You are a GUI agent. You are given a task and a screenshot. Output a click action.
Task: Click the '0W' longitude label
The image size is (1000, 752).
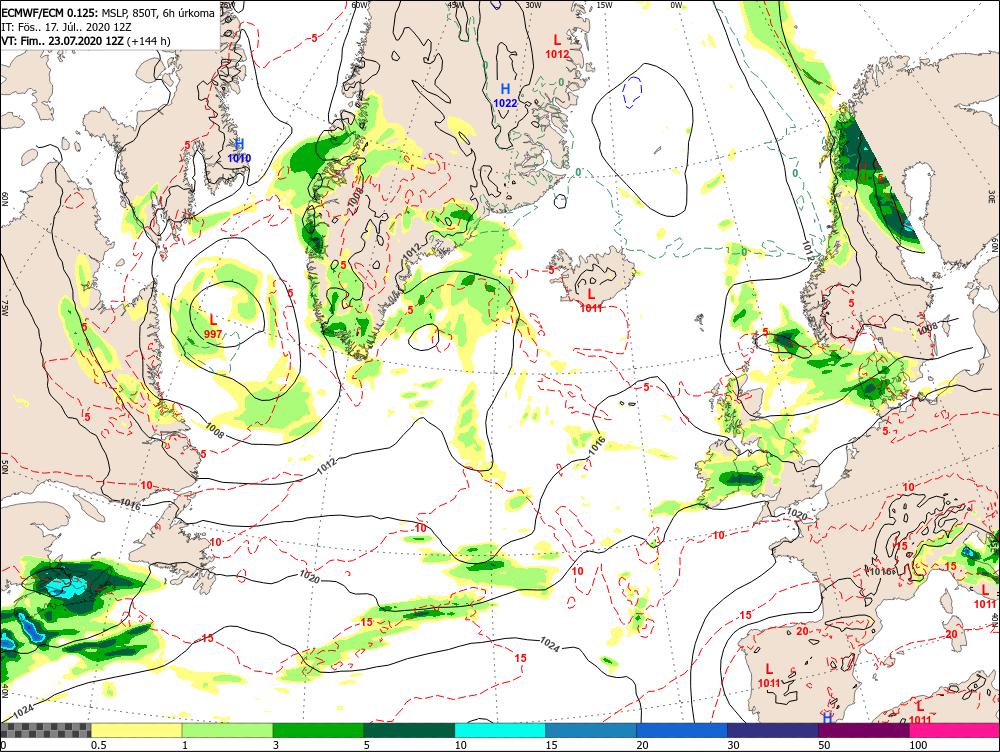tap(675, 4)
